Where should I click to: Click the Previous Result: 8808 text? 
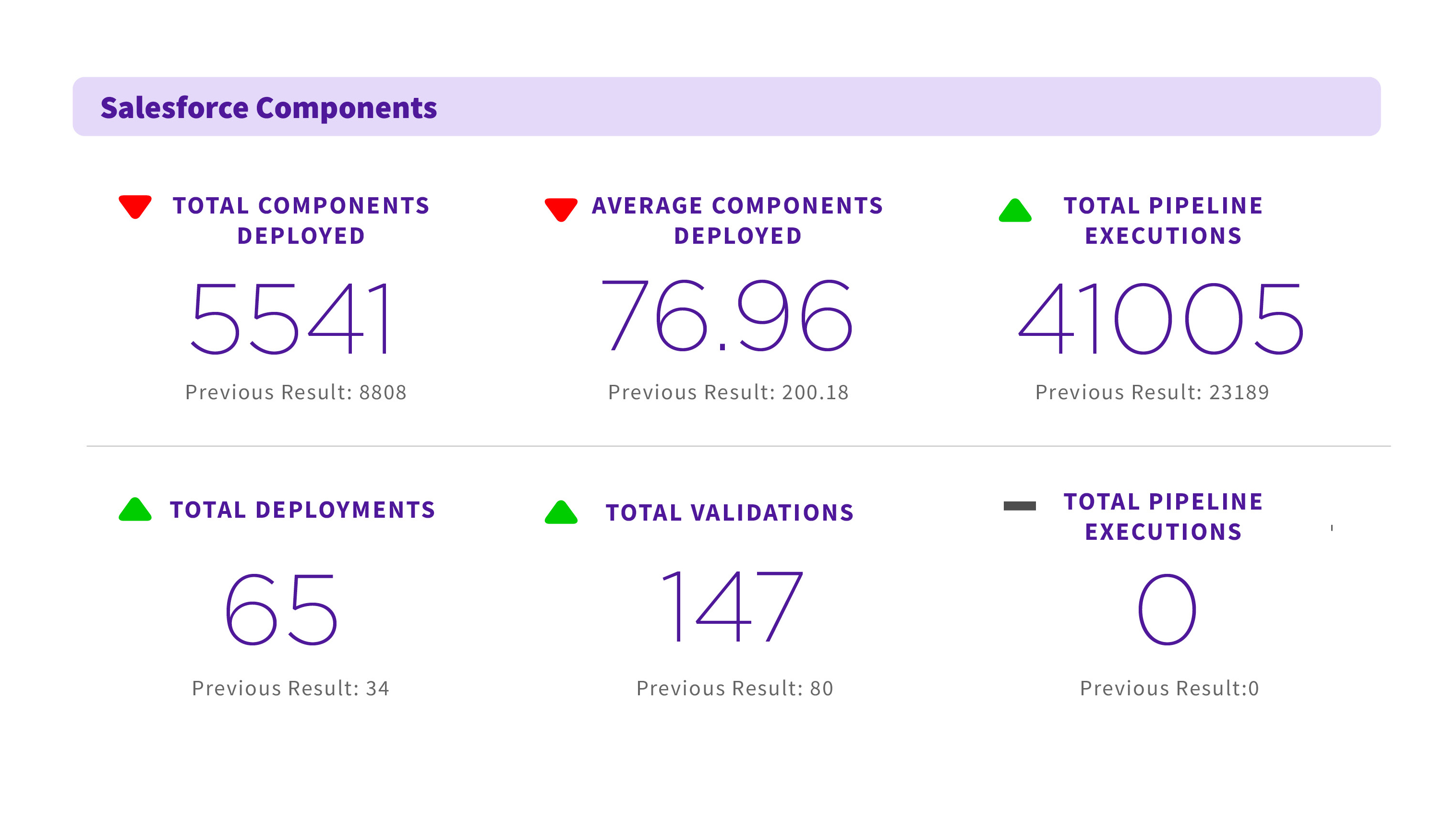coord(296,393)
